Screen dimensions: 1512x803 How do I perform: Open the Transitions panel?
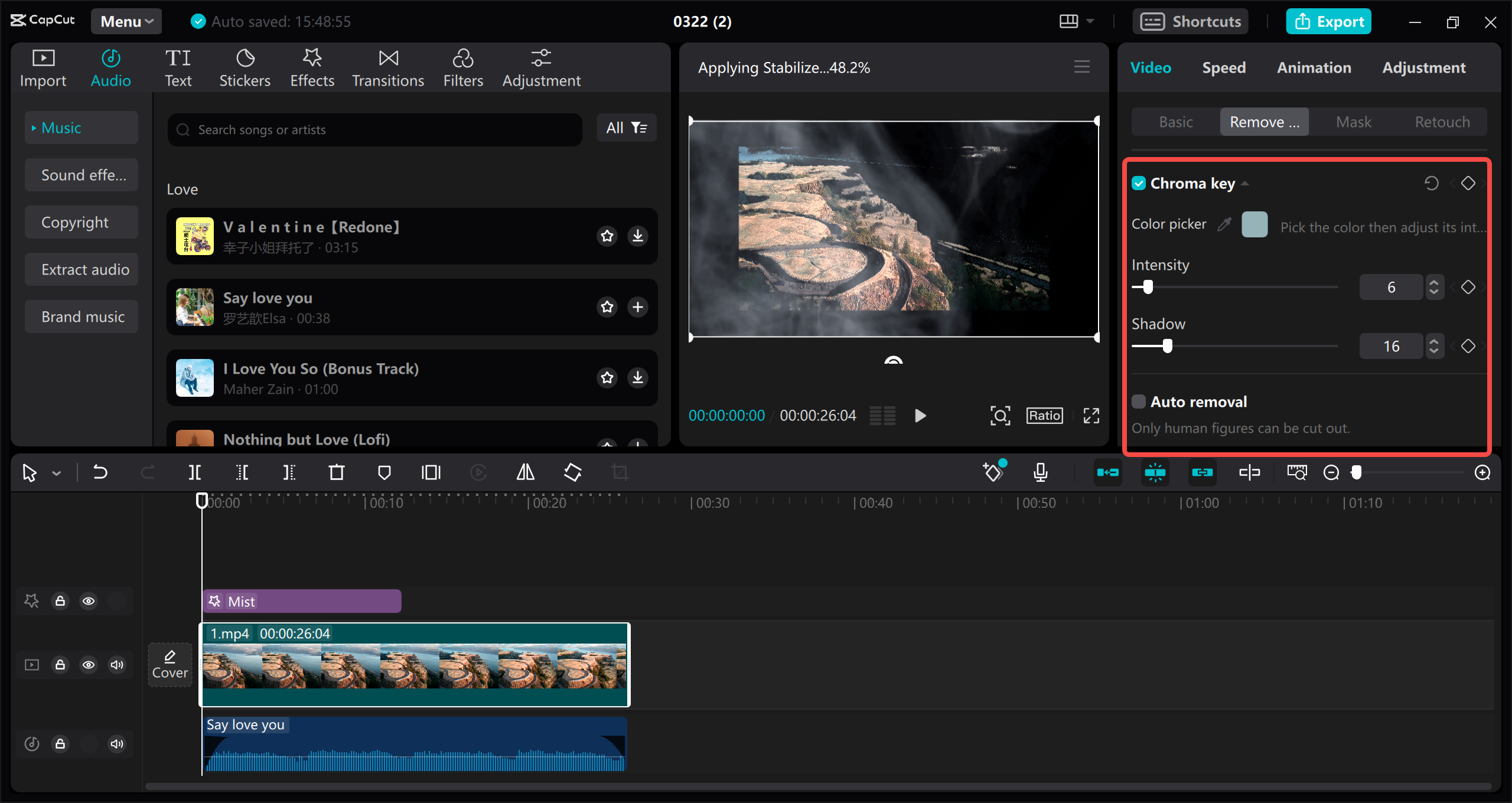pos(387,67)
